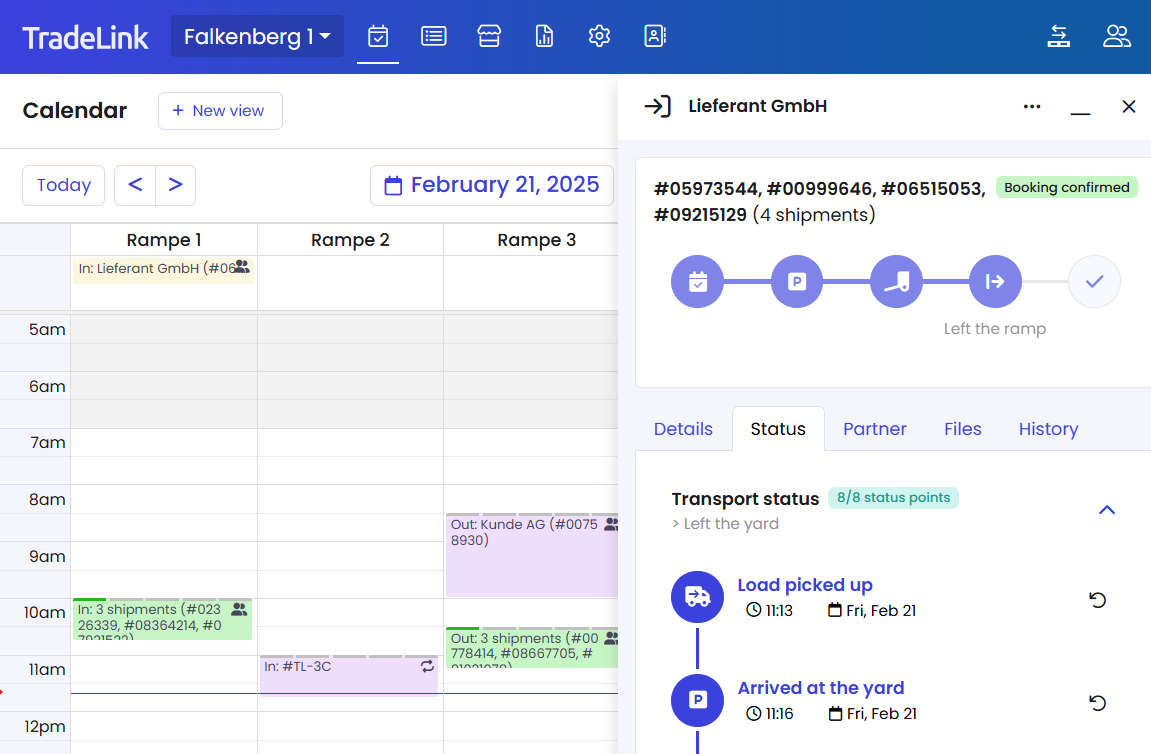Switch to the History tab
Screen dimensions: 1151x754
tap(1048, 429)
